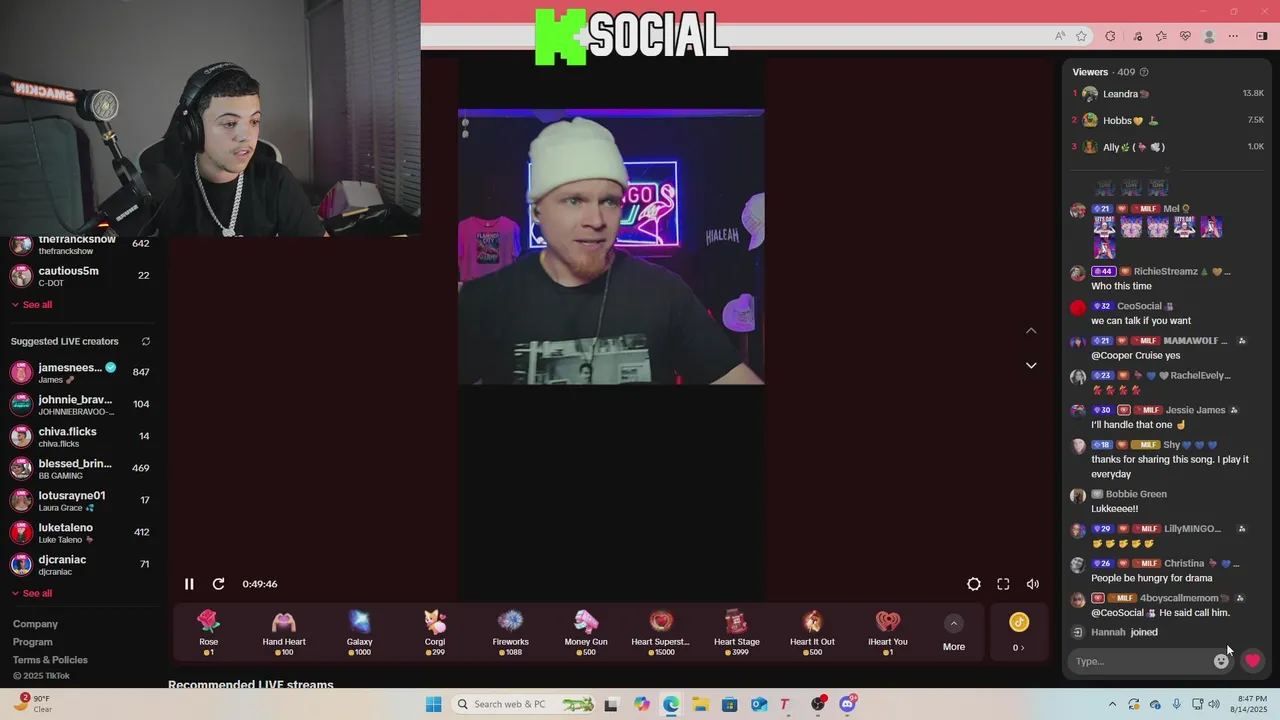
Task: Open the stream settings gear icon
Action: click(x=974, y=584)
